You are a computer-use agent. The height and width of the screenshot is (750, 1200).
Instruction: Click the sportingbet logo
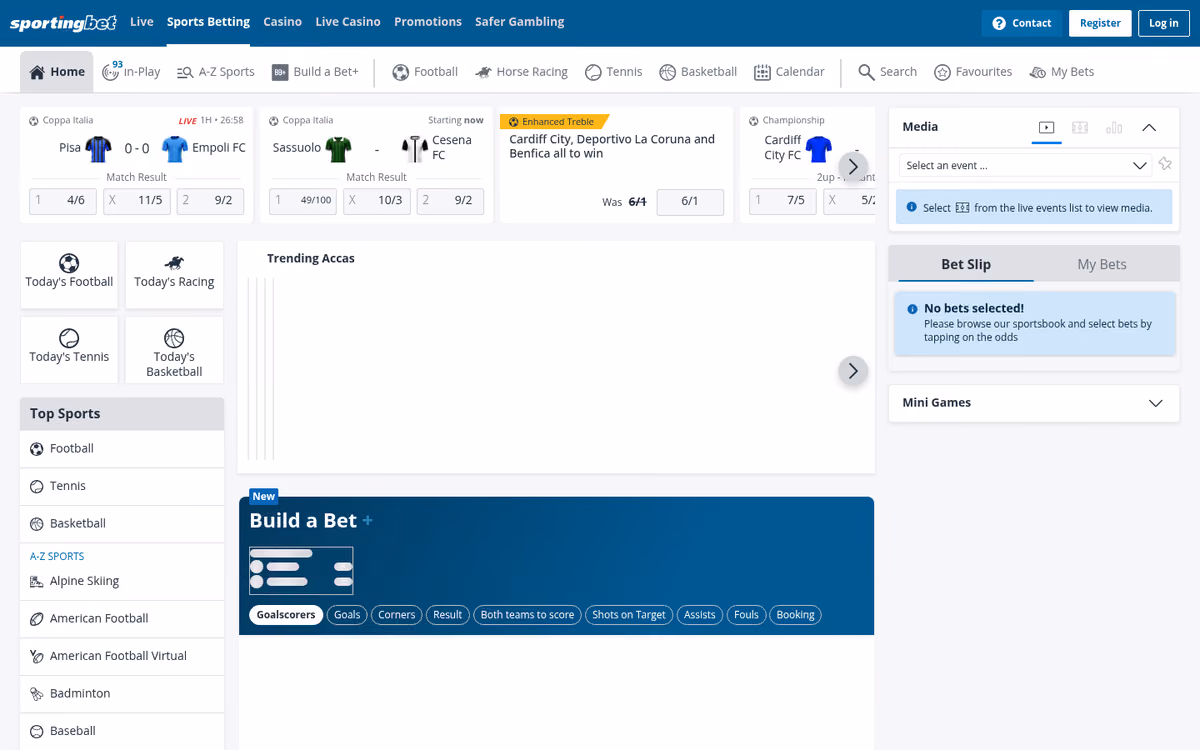(x=63, y=22)
